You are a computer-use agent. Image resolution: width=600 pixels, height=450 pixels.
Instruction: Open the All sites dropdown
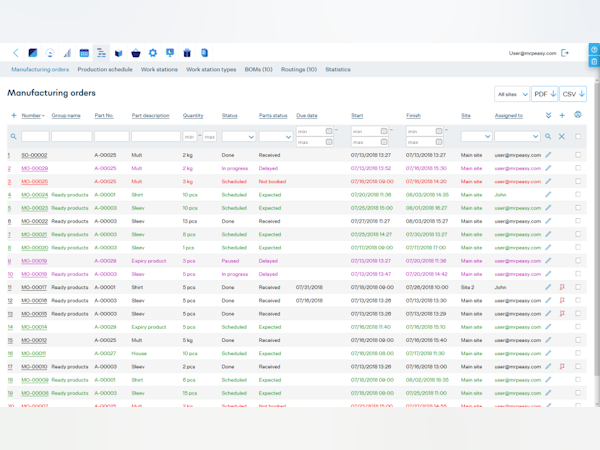tap(512, 94)
